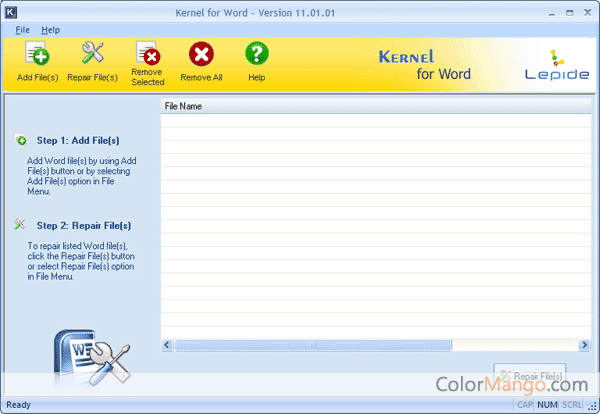Click the resize grip in status bar corner

pos(593,406)
